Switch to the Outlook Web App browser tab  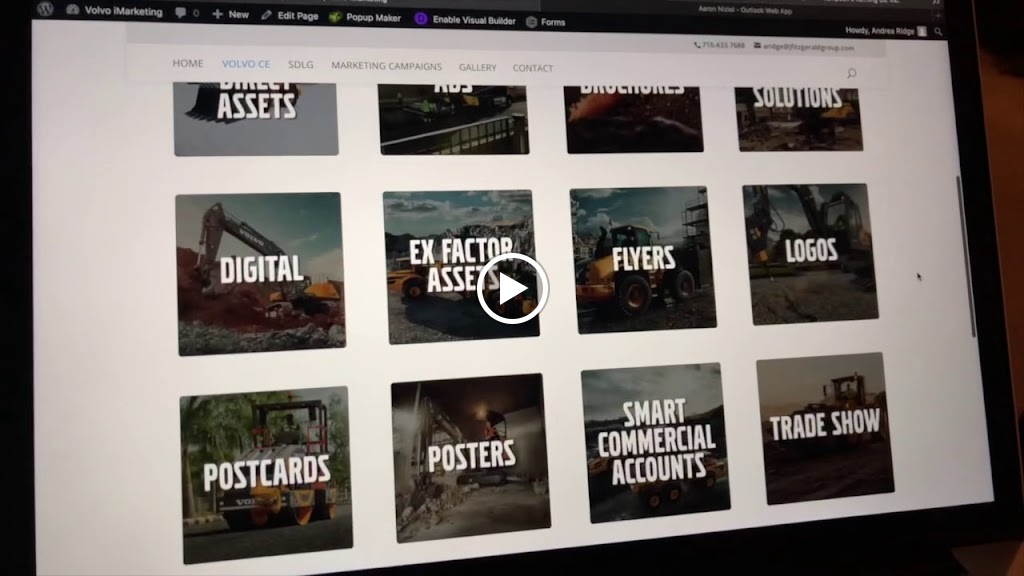tap(744, 10)
